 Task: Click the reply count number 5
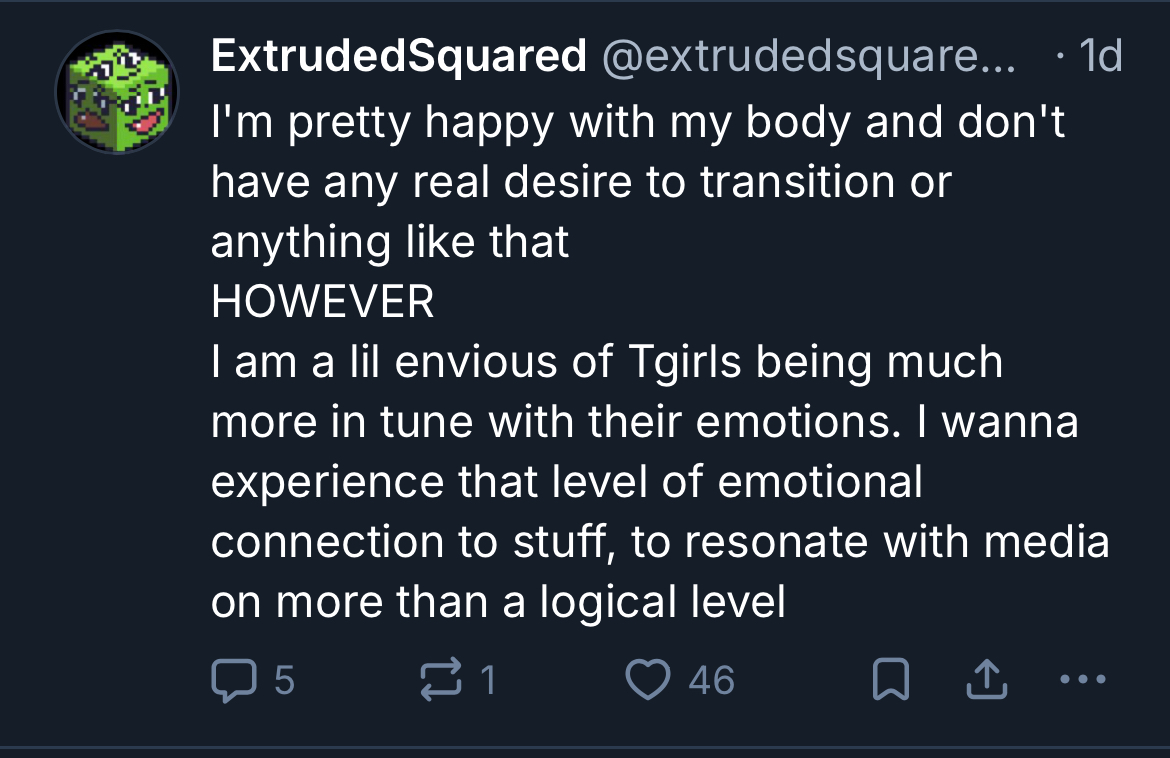[284, 681]
